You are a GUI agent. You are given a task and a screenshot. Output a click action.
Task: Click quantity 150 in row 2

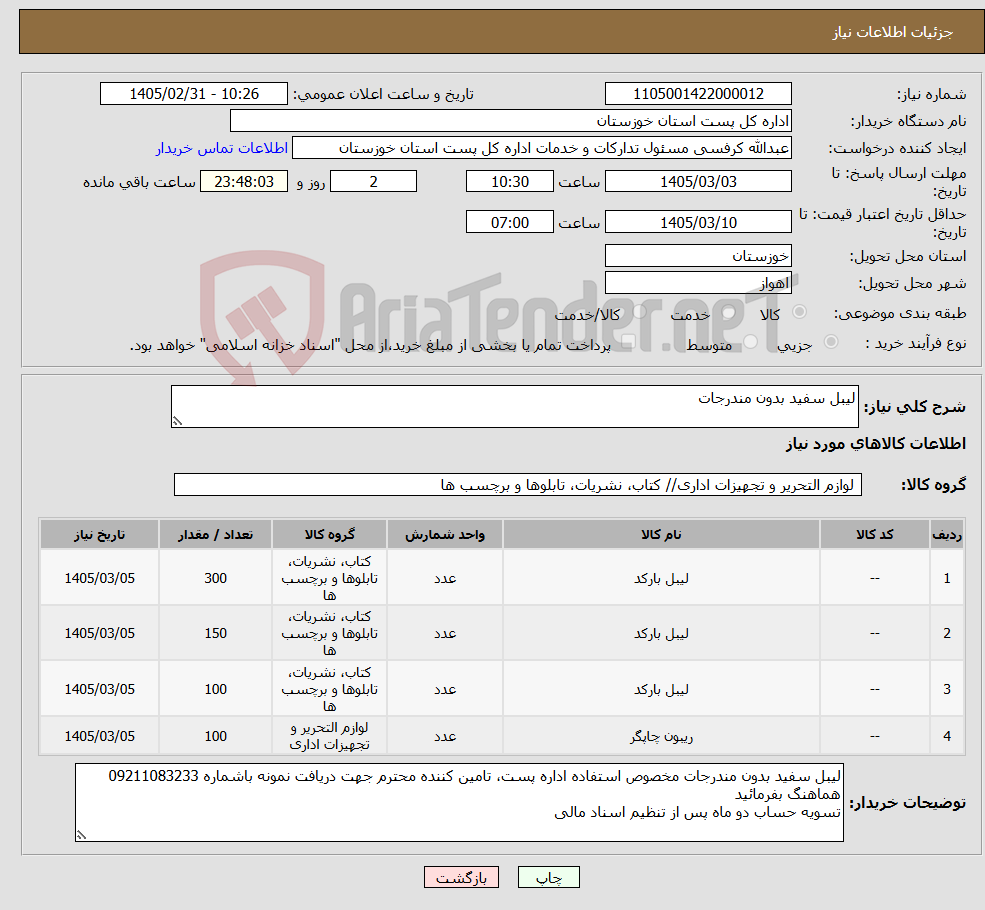(215, 633)
